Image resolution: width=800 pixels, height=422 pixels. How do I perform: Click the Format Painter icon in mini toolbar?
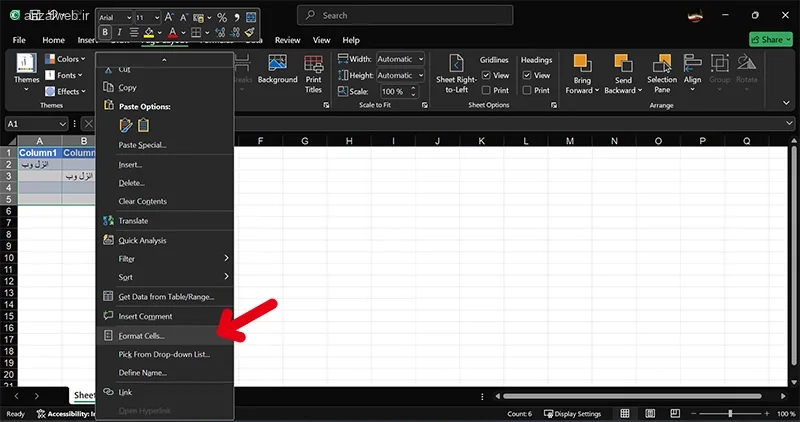[x=249, y=32]
